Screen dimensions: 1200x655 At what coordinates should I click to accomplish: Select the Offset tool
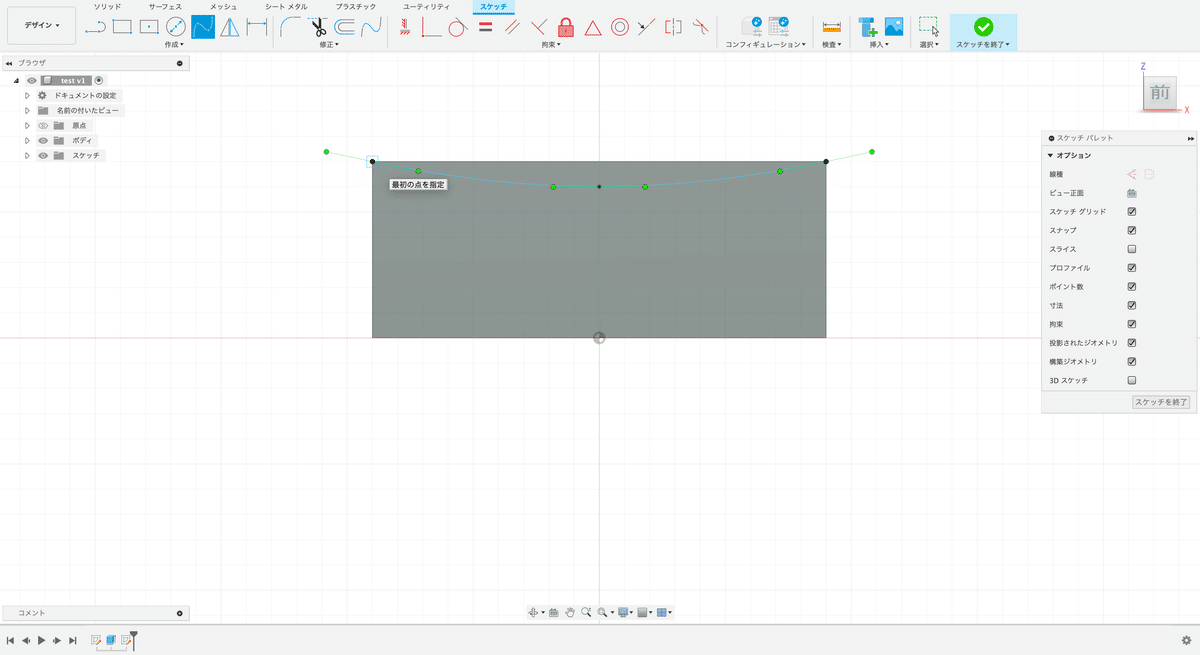345,27
